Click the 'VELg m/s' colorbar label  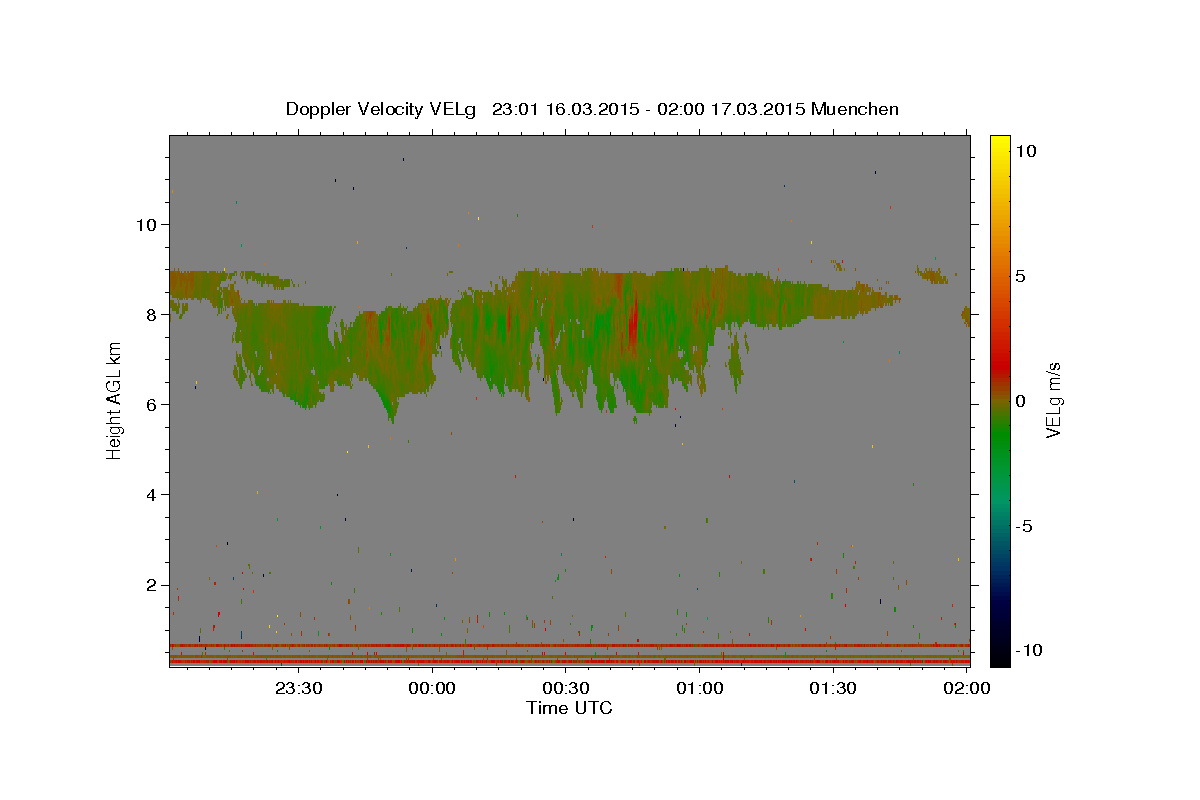coord(1054,401)
